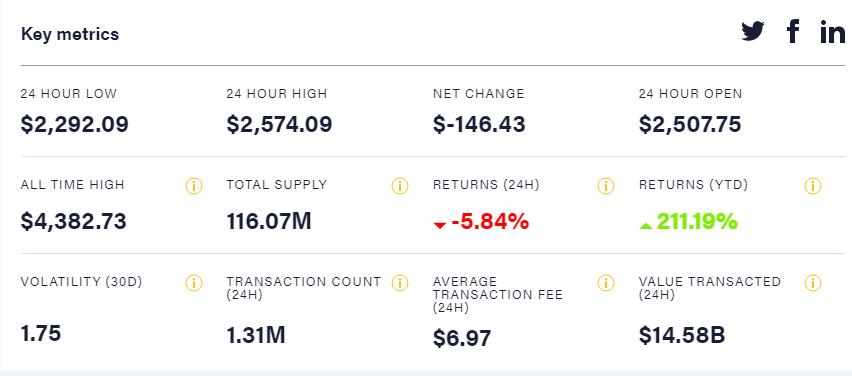
Task: Click the net change value $-146.43
Action: [479, 124]
